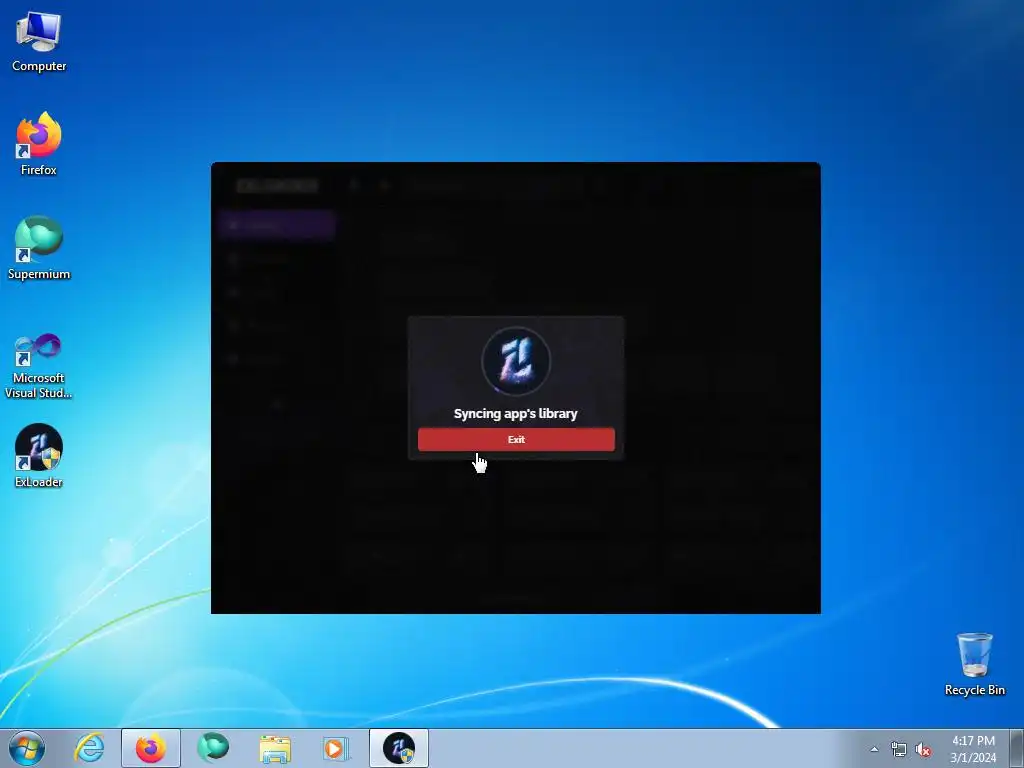
Task: Open Internet Explorer from the taskbar
Action: (x=89, y=748)
